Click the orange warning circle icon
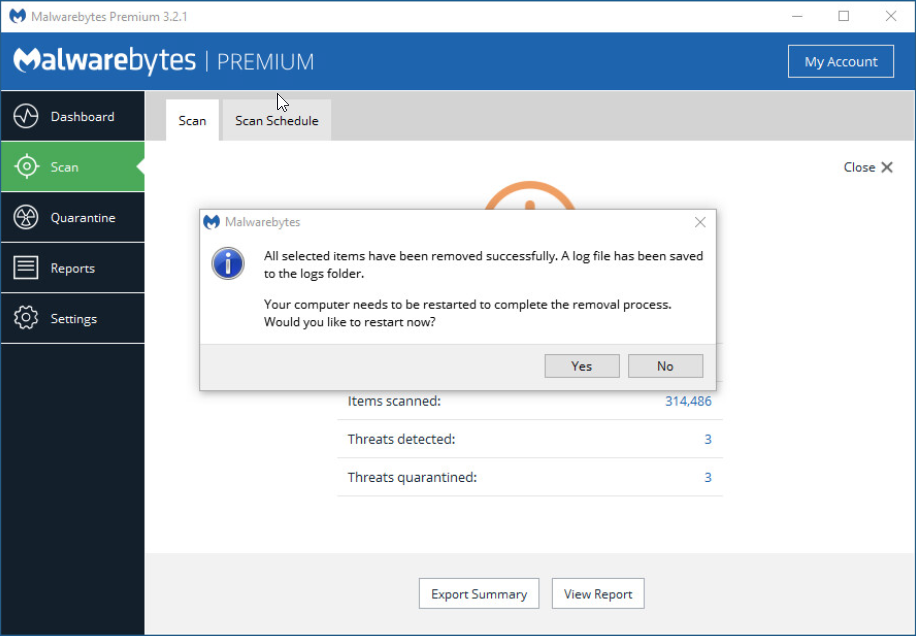 click(530, 196)
